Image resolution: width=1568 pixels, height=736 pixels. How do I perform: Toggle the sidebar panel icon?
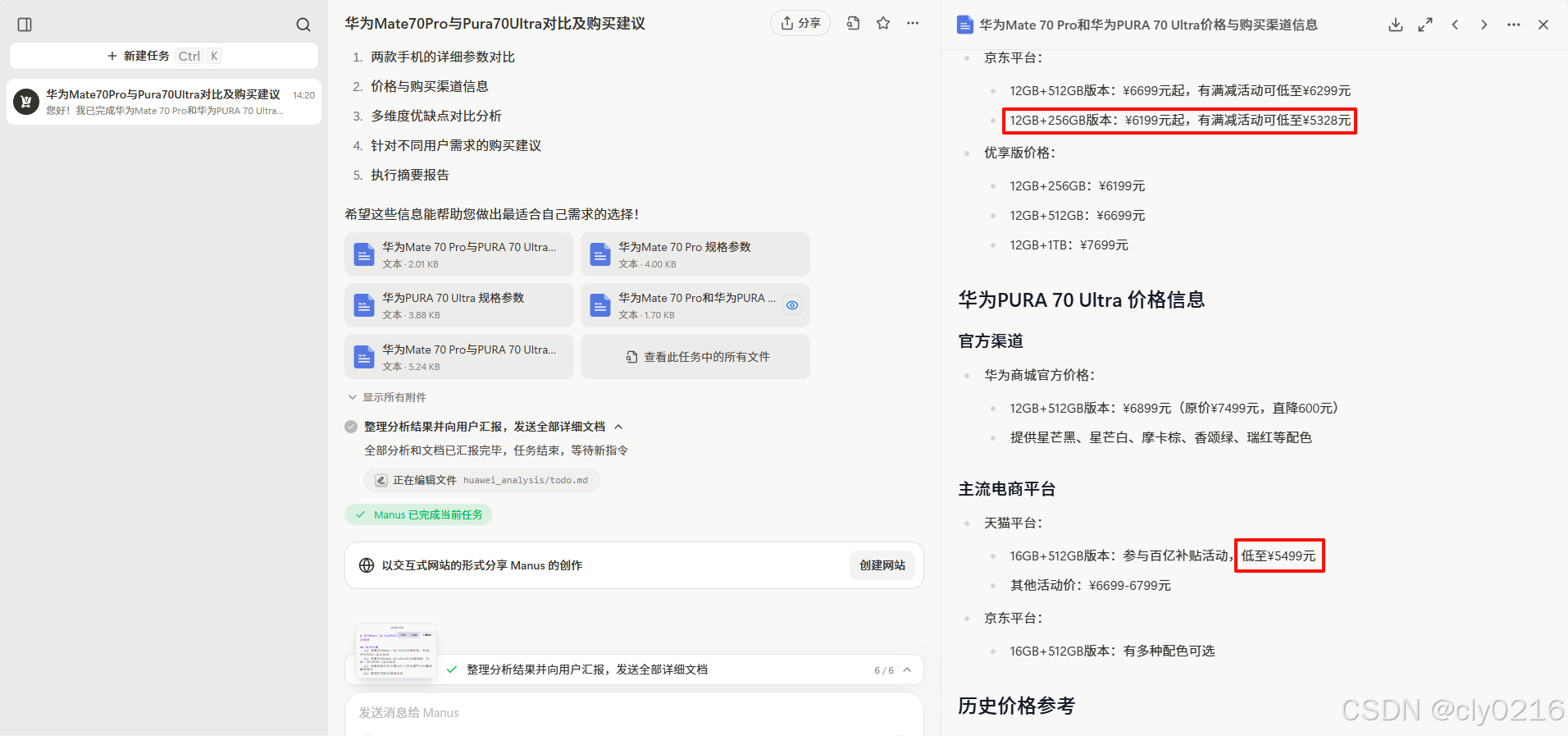[x=25, y=25]
